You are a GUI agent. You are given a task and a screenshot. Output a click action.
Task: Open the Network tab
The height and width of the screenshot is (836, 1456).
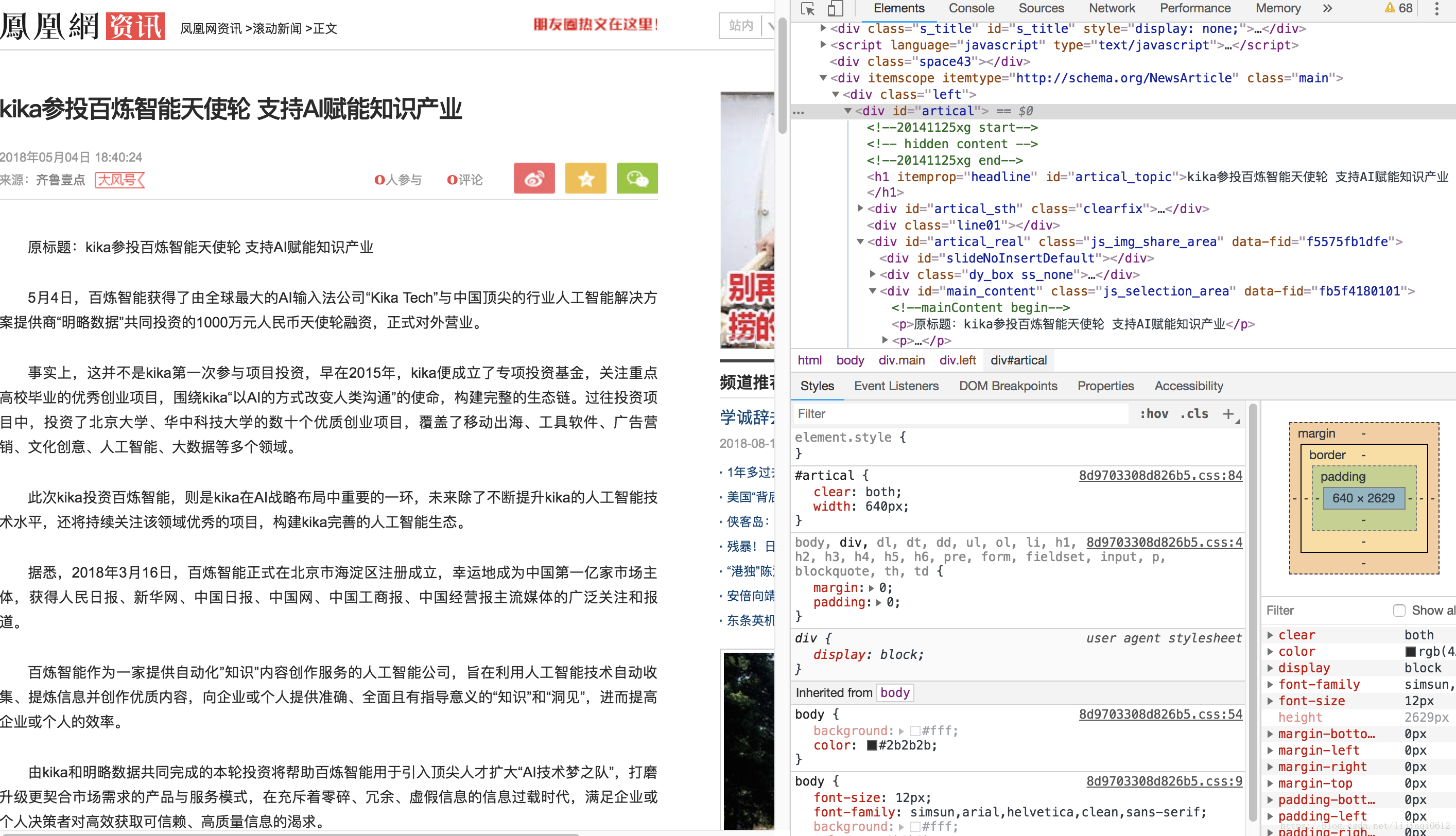pos(1112,8)
